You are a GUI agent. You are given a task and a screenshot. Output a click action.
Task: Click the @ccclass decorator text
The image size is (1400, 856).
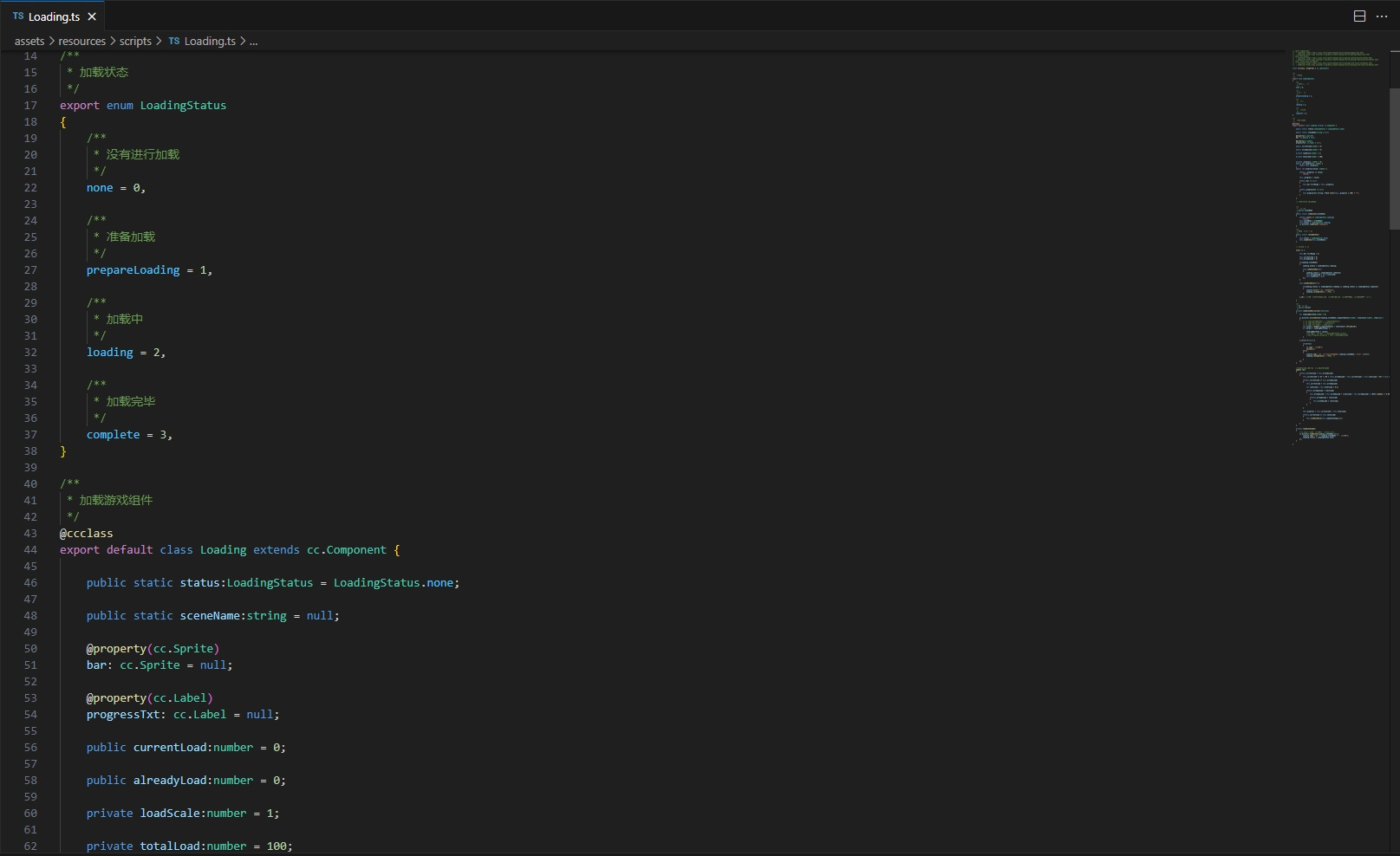[x=87, y=534]
